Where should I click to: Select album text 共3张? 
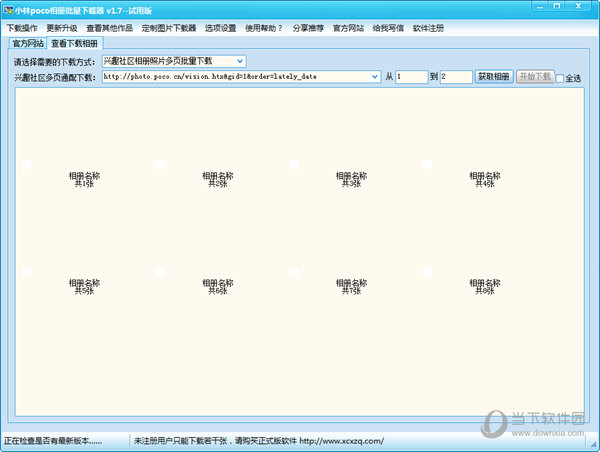click(351, 184)
